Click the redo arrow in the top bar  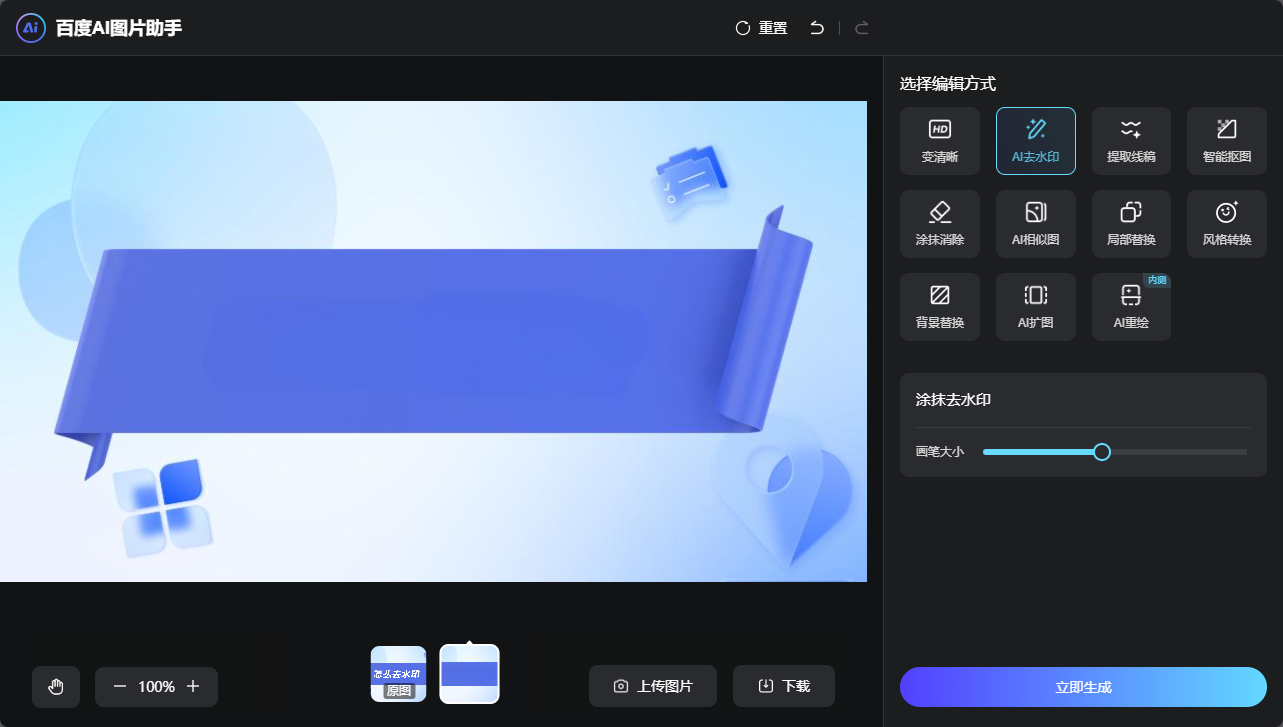point(861,28)
